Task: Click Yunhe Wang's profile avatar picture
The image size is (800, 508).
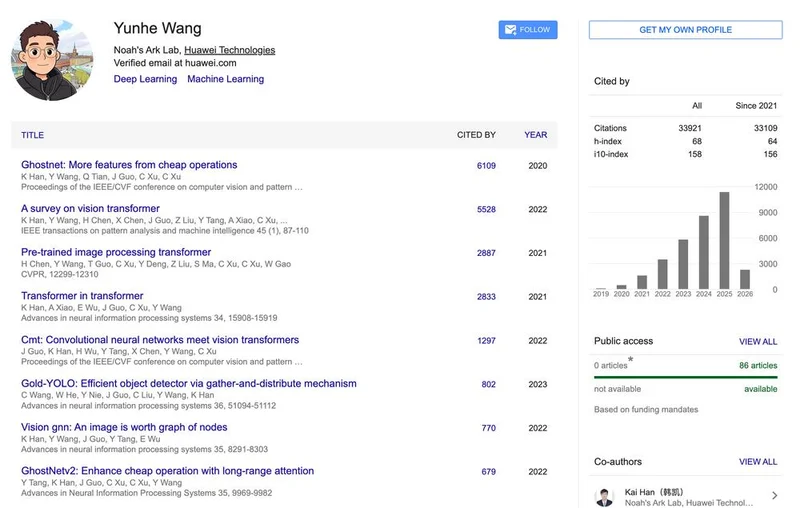Action: tap(52, 58)
